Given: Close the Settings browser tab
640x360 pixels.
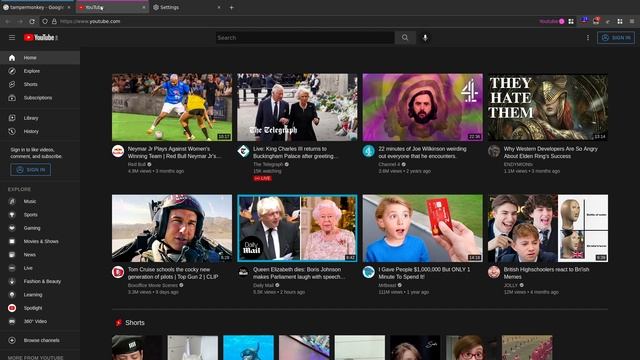Looking at the screenshot, I should click(219, 7).
